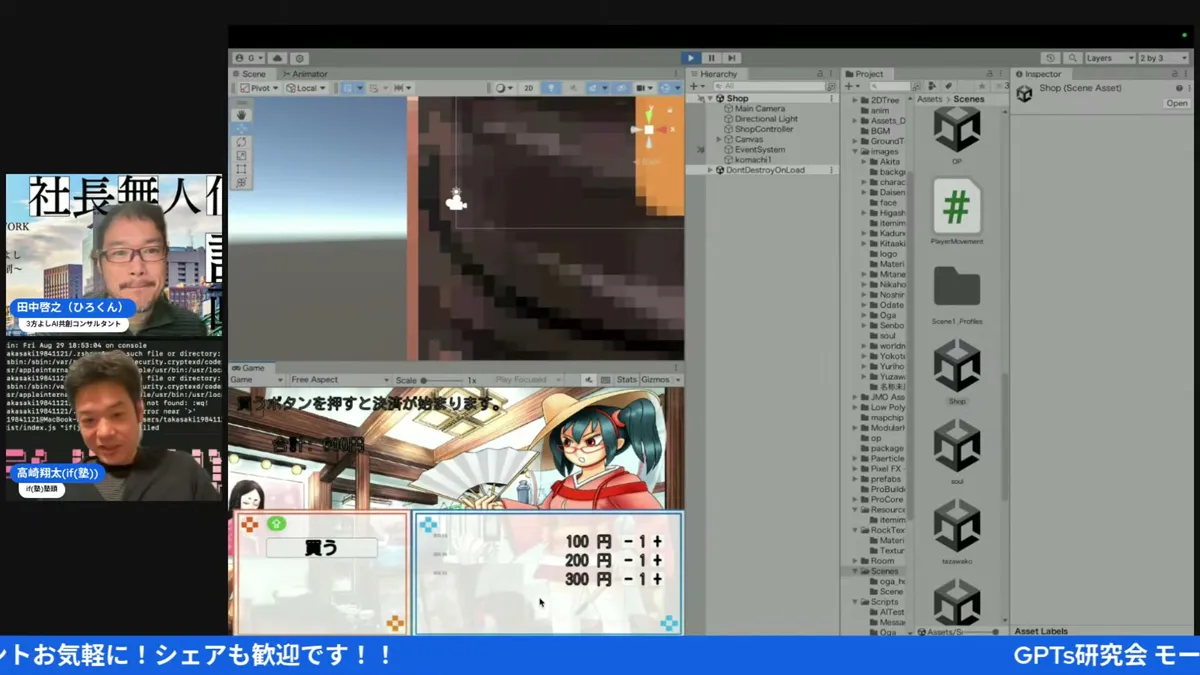The height and width of the screenshot is (675, 1200).
Task: Click the Hierarchy panel lock icon
Action: [x=821, y=74]
